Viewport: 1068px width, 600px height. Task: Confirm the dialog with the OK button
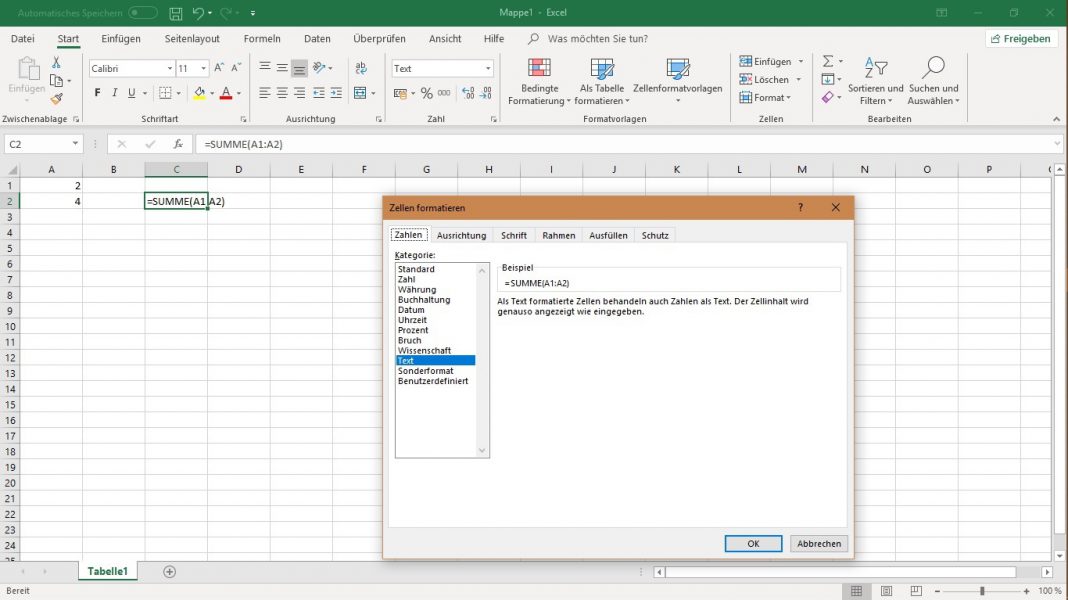coord(753,543)
